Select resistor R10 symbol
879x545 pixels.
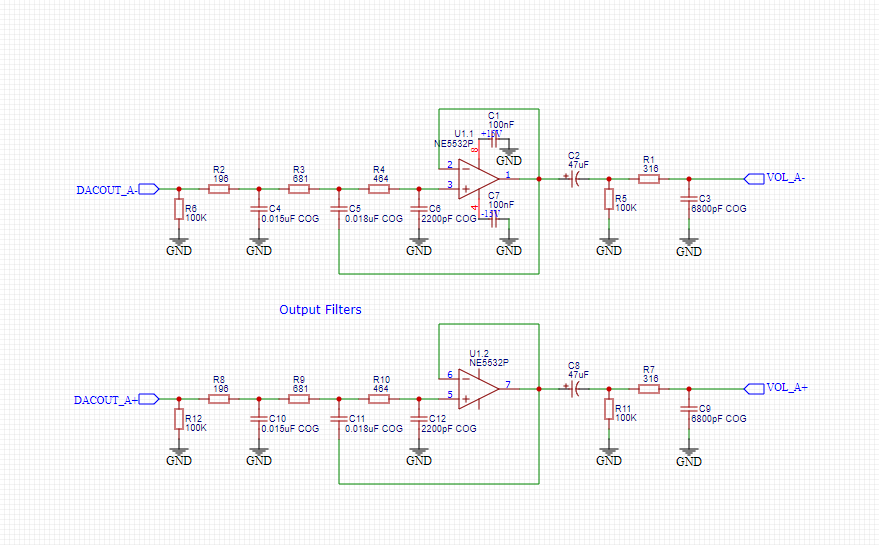pyautogui.click(x=379, y=399)
